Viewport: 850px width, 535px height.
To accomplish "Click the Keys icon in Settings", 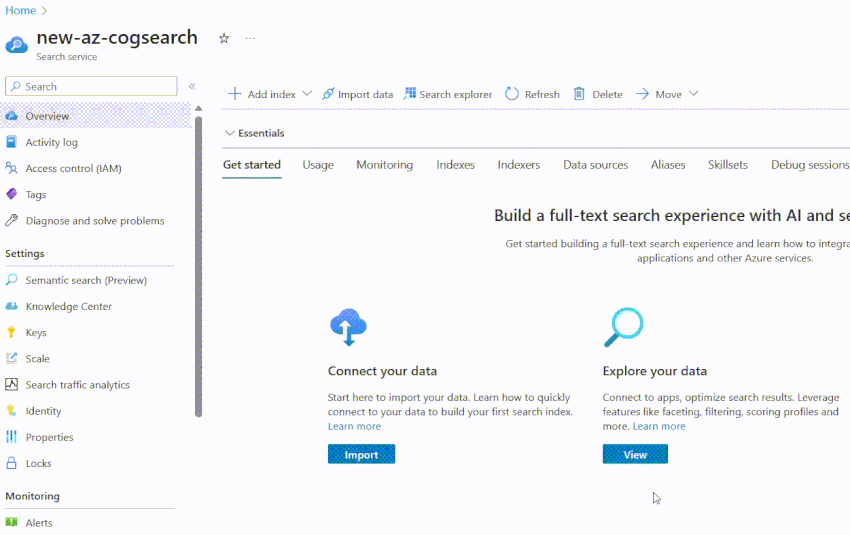I will (x=11, y=332).
